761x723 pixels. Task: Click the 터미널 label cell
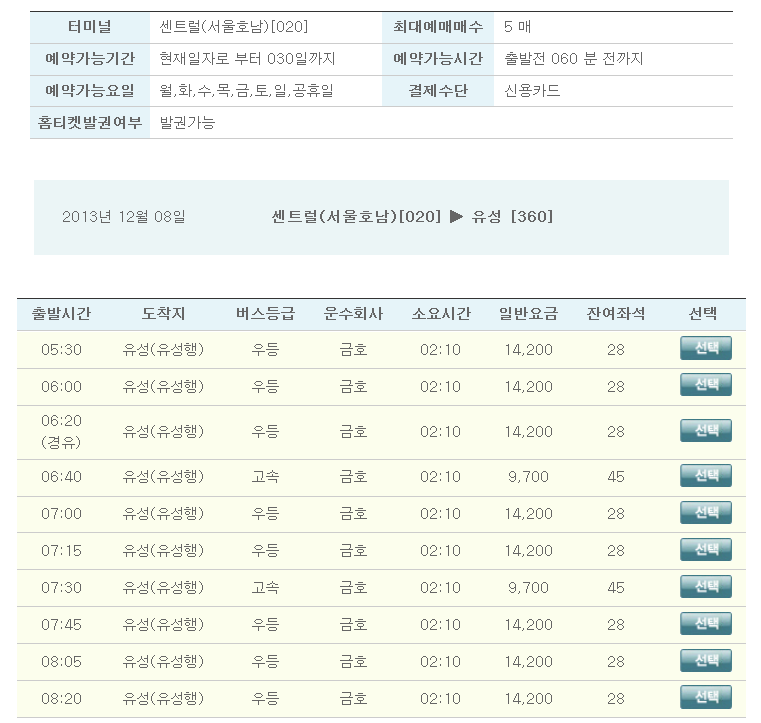point(90,27)
